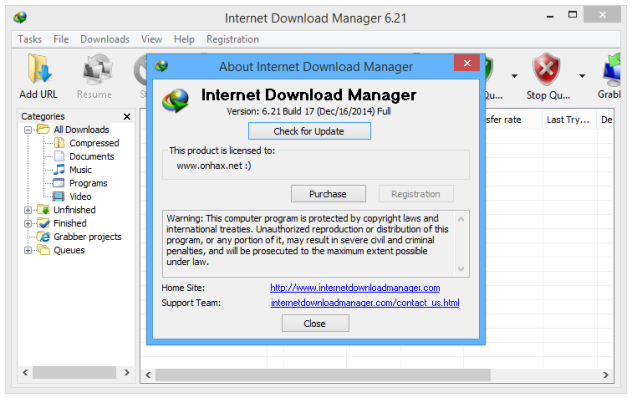632x398 pixels.
Task: Maximize the Internet Download Manager window
Action: [572, 15]
